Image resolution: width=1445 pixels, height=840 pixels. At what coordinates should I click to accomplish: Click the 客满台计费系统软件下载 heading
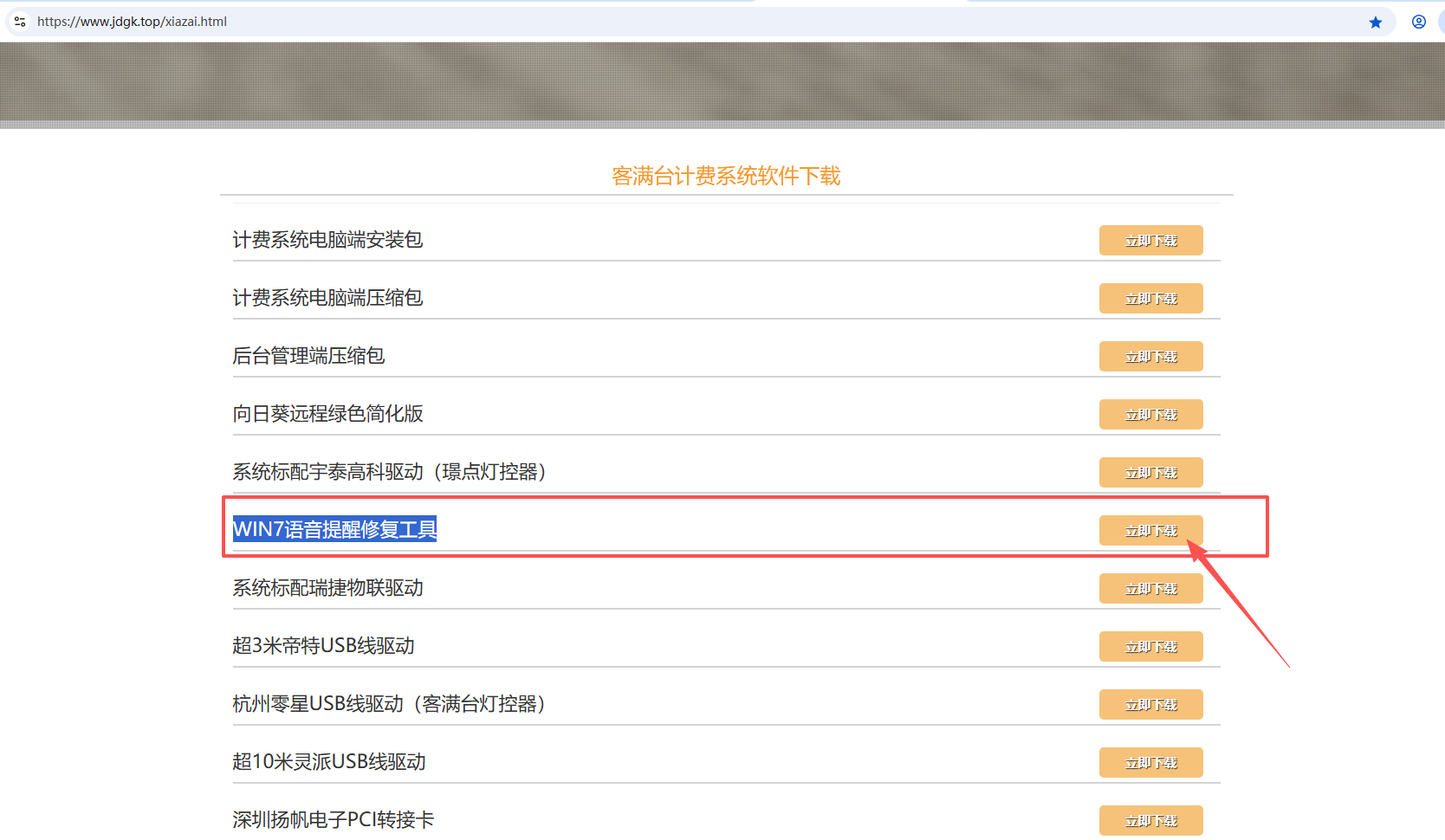[726, 177]
